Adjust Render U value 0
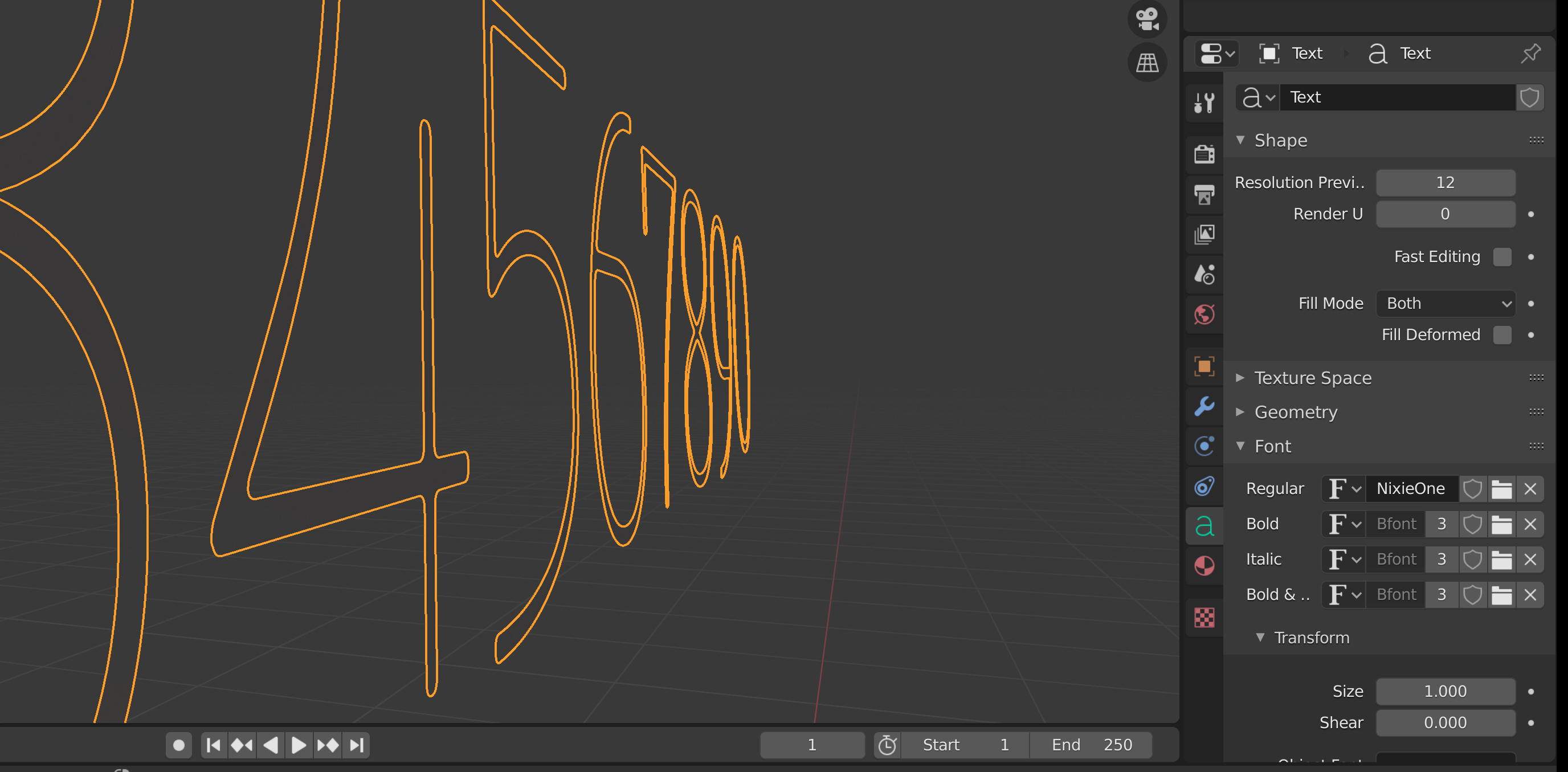 click(x=1445, y=214)
